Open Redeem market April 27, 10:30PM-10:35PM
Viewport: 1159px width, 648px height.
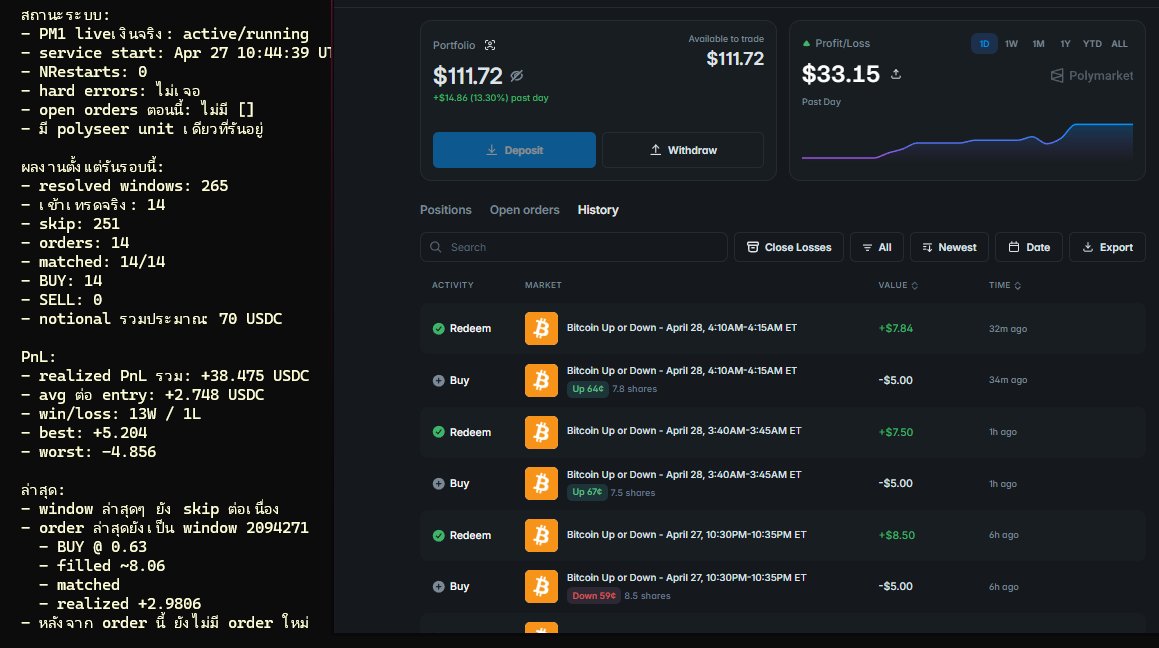686,534
